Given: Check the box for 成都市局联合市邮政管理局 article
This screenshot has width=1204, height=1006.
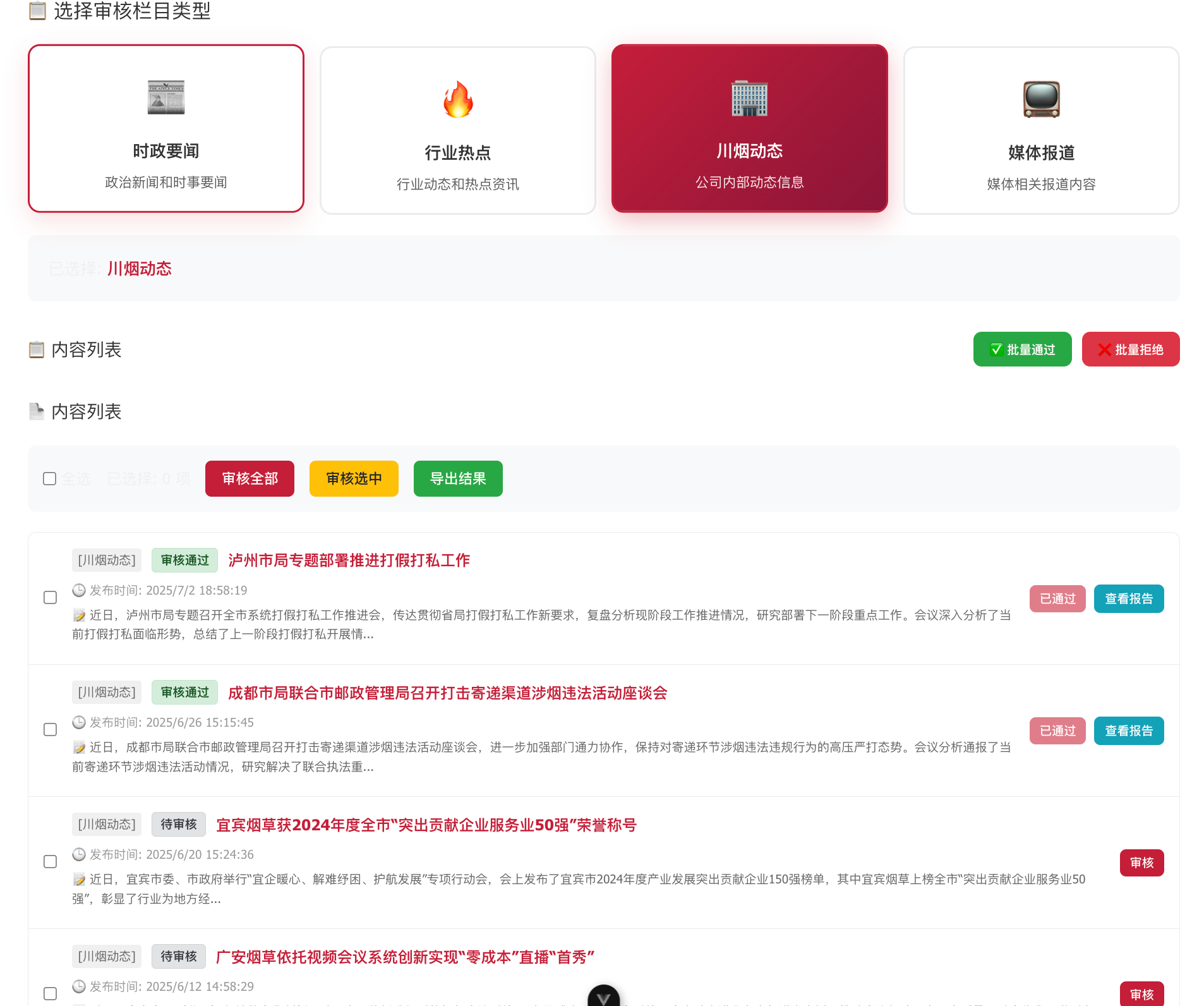Looking at the screenshot, I should tap(51, 729).
